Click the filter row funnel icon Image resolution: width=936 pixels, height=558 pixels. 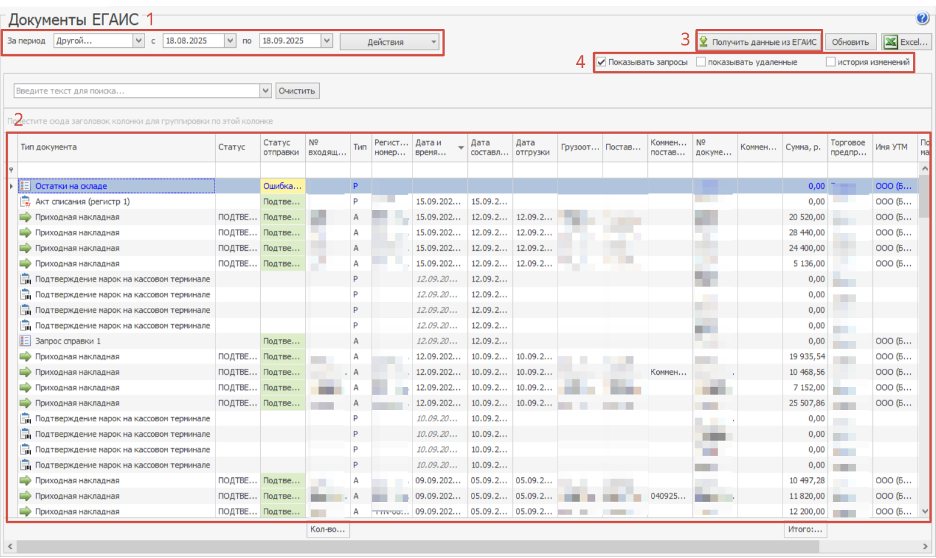(11, 170)
